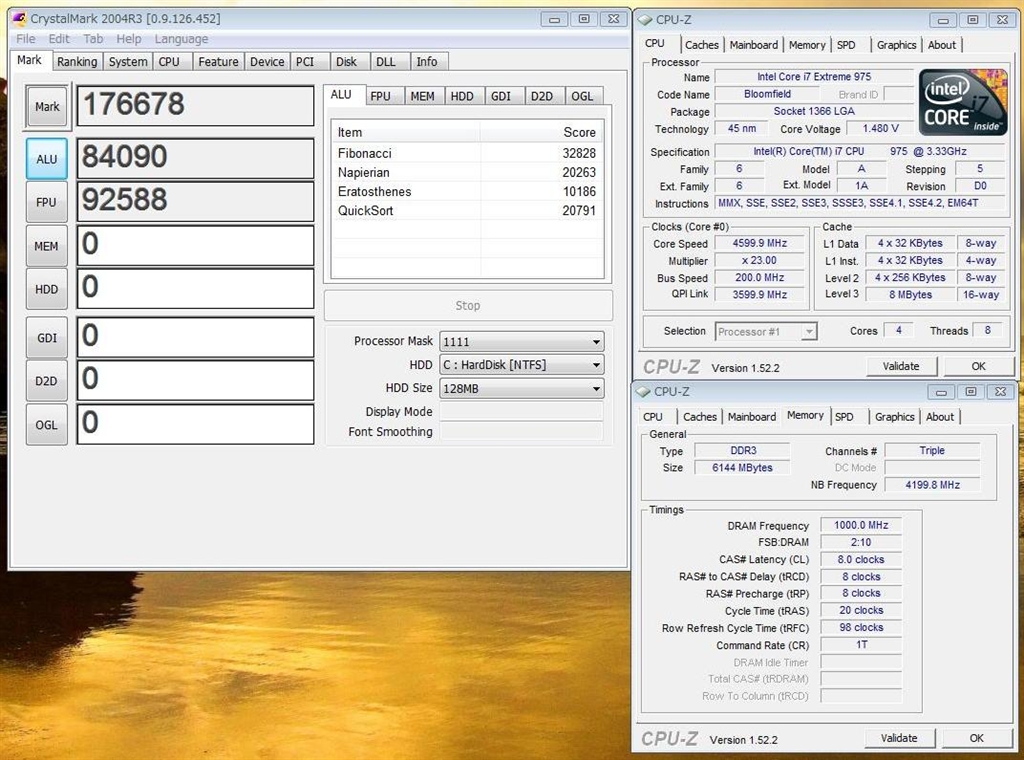
Task: Select the OGL results tab
Action: click(582, 96)
